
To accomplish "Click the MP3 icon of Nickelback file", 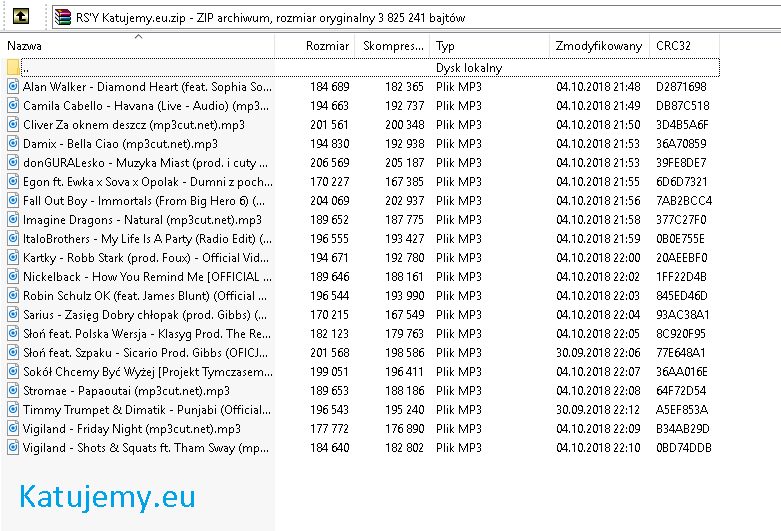I will tap(13, 276).
